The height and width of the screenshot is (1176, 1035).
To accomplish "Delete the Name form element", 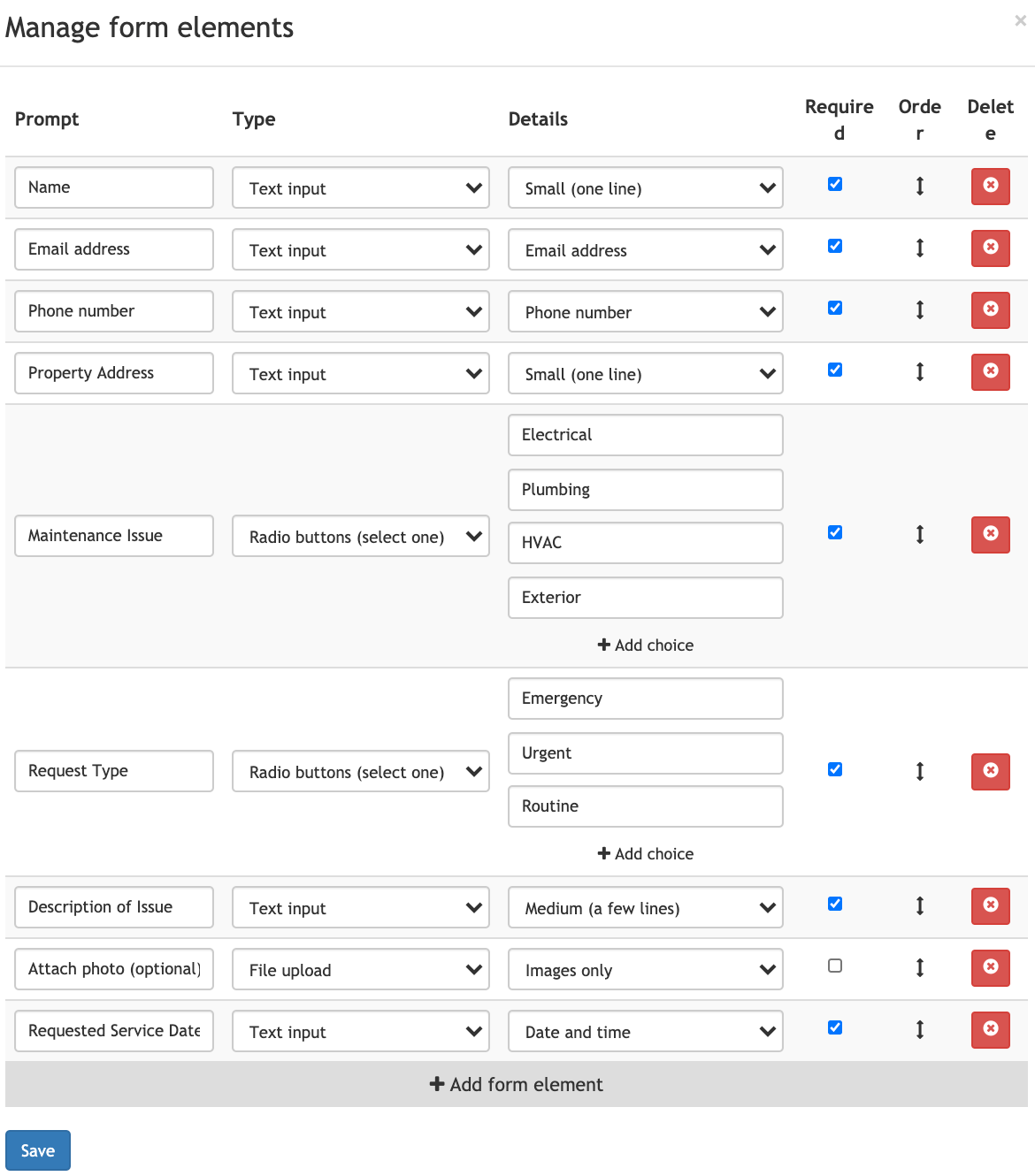I will 990,187.
